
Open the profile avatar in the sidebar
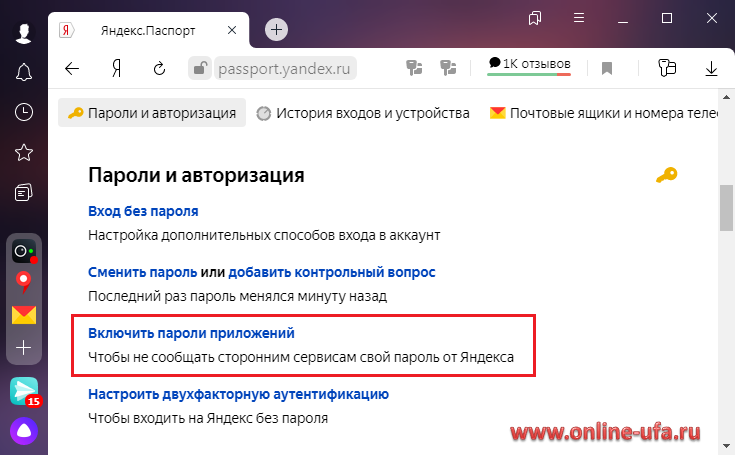23,33
